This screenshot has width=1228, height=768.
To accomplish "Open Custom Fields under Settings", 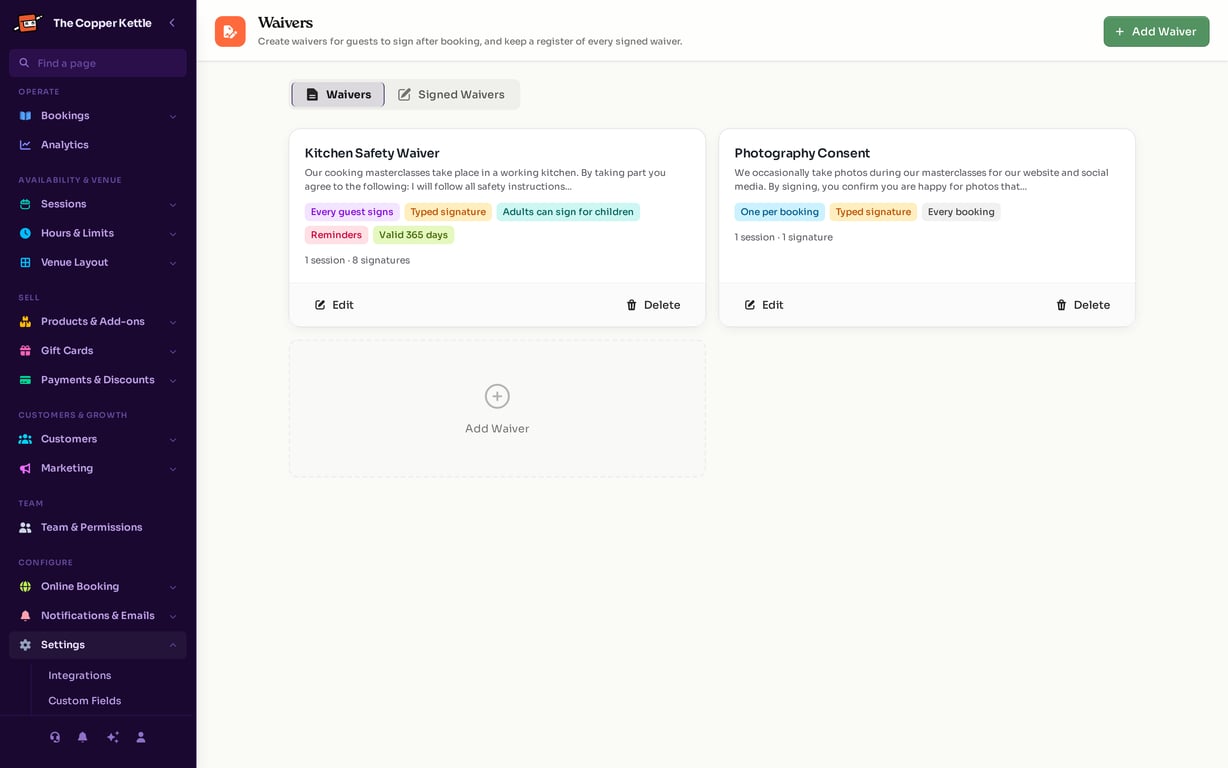I will point(85,700).
